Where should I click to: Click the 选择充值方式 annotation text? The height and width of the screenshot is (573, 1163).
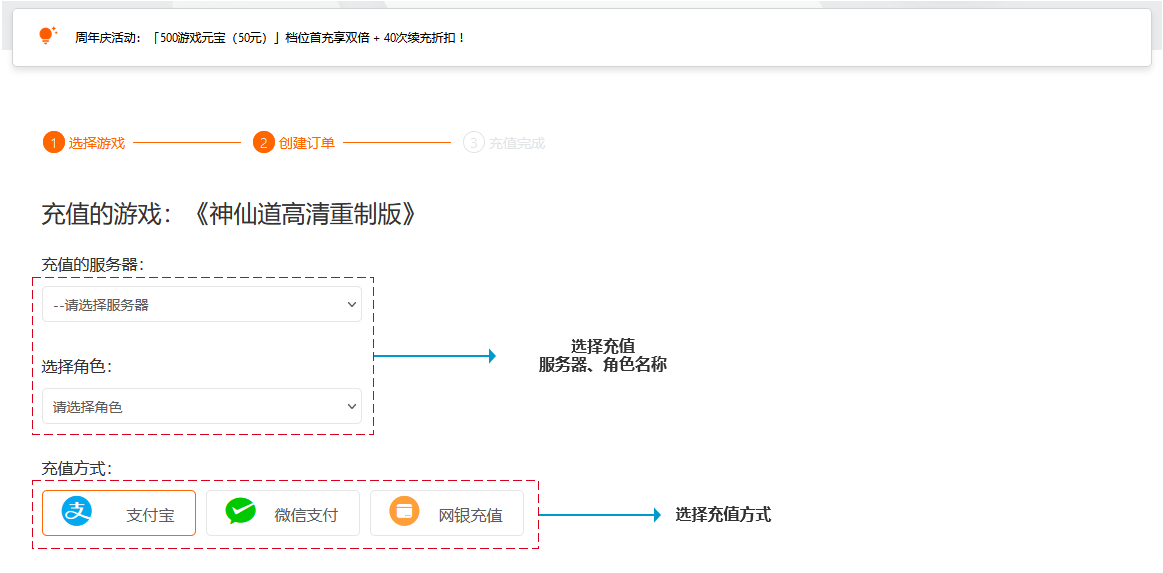pos(723,515)
